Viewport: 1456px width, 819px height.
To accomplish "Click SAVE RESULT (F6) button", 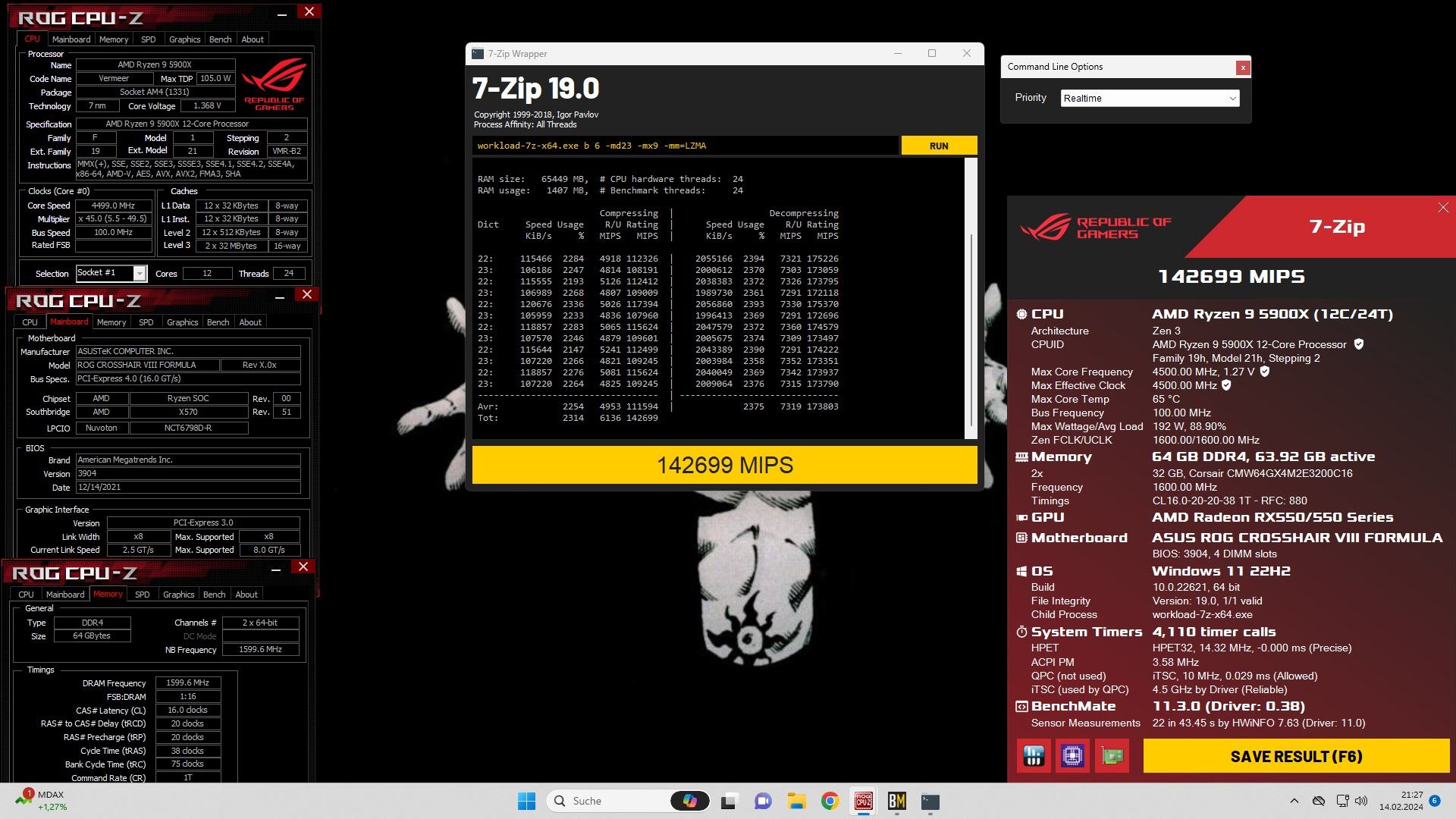I will pos(1296,756).
